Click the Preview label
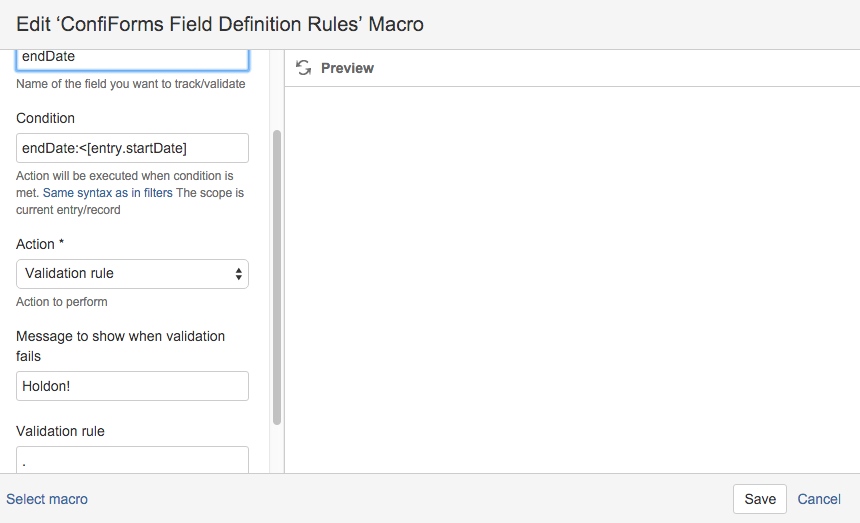860x523 pixels. 347,68
